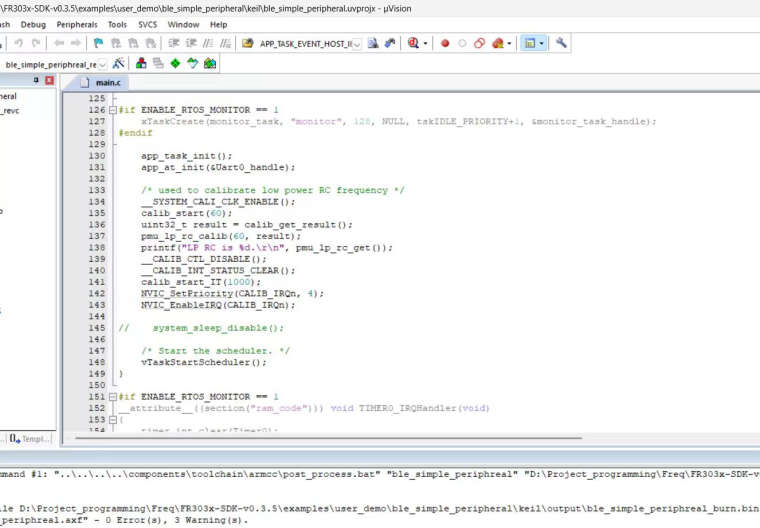The height and width of the screenshot is (528, 760).
Task: Expand the ble_simple_peripheral target dropdown
Action: click(x=102, y=64)
